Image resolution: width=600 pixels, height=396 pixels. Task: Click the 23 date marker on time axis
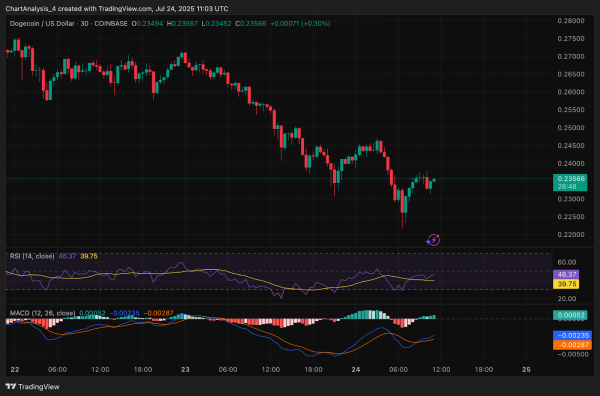pos(185,370)
